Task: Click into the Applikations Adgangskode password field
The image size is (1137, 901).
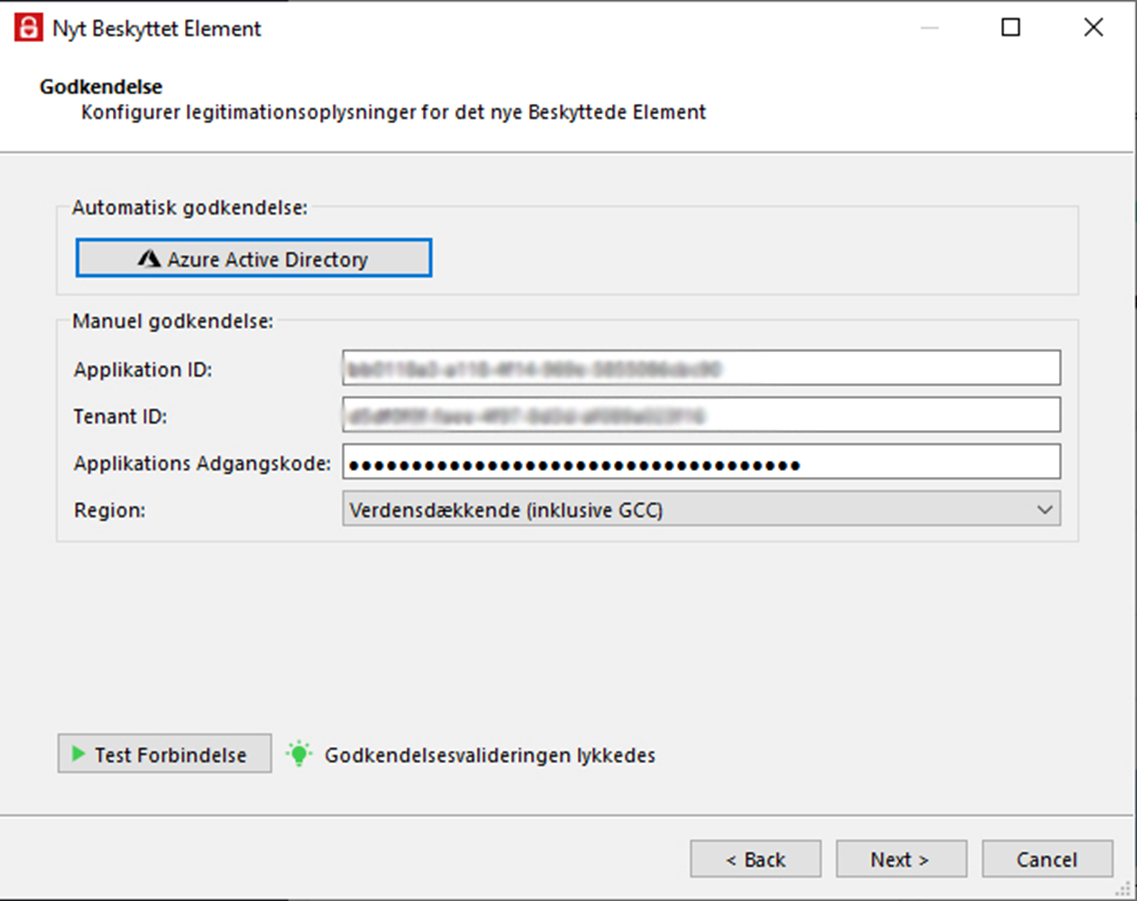Action: (x=701, y=462)
